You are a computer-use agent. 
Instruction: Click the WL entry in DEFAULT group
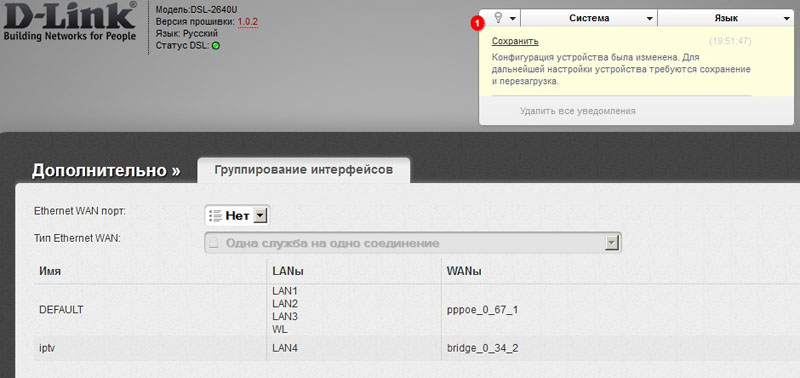pyautogui.click(x=280, y=330)
